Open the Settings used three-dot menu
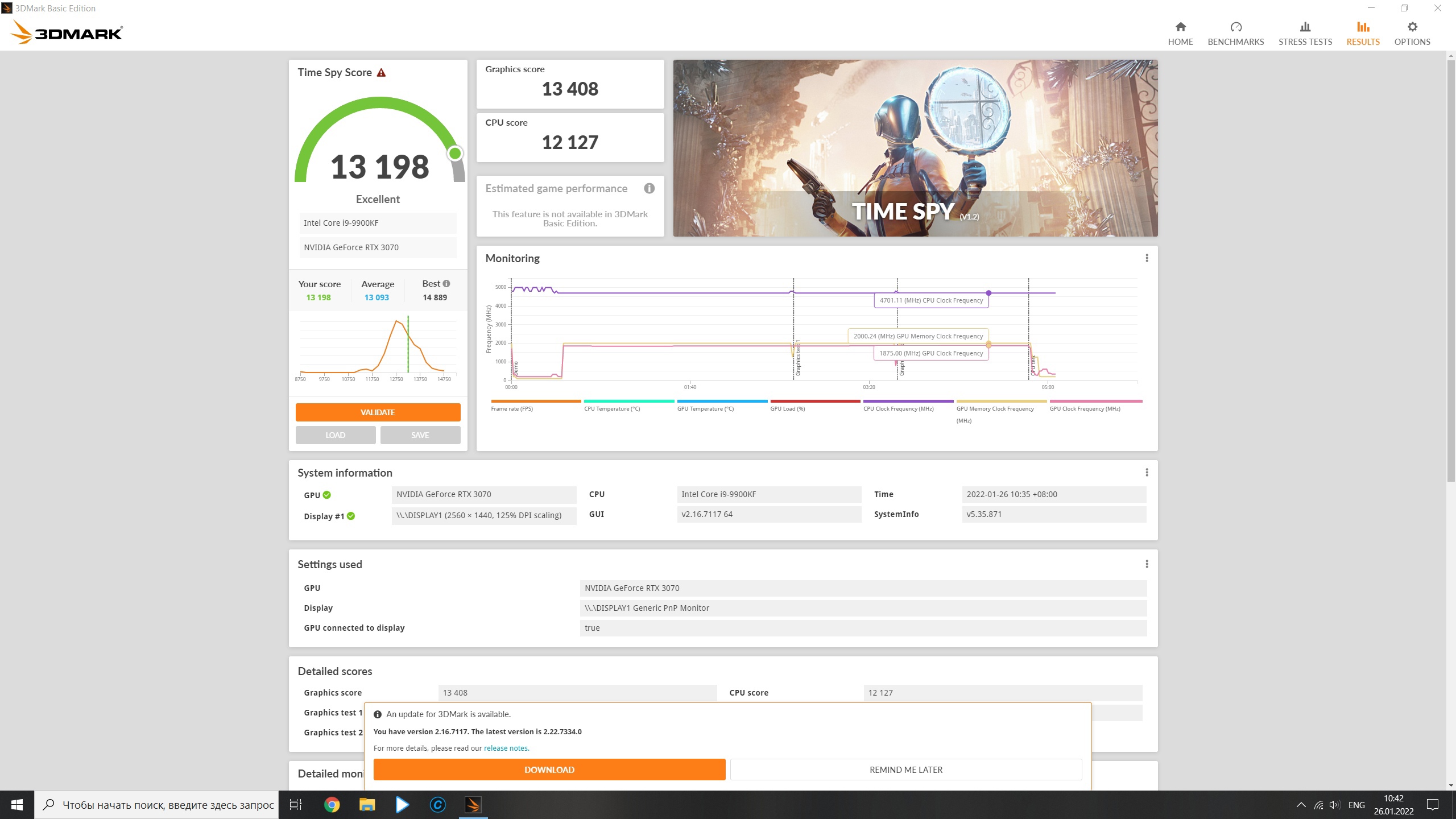Image resolution: width=1456 pixels, height=819 pixels. point(1147,564)
